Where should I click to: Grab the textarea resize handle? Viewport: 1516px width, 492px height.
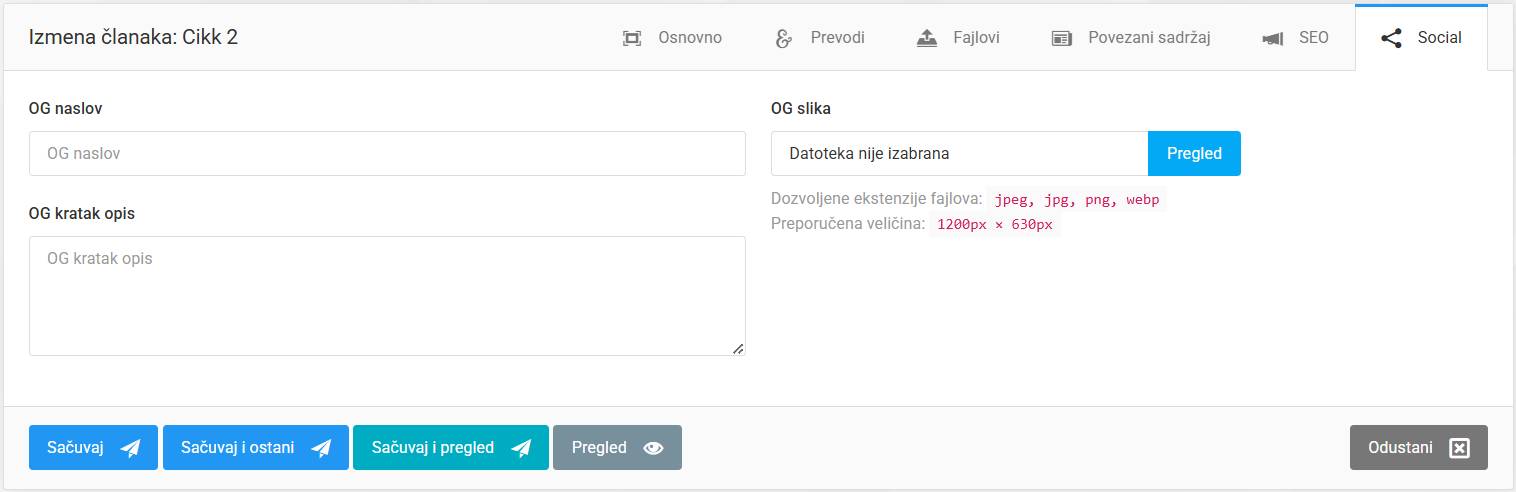(738, 348)
